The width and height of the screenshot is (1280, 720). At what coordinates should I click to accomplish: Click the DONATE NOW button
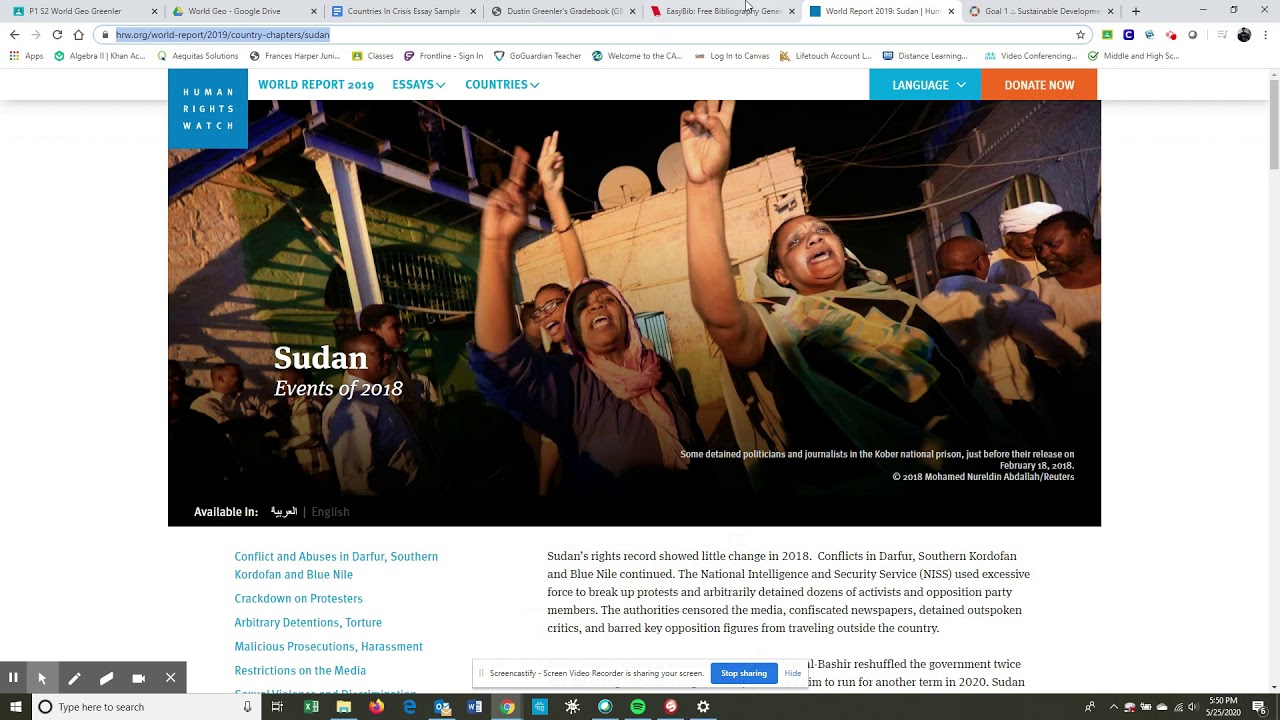coord(1039,85)
